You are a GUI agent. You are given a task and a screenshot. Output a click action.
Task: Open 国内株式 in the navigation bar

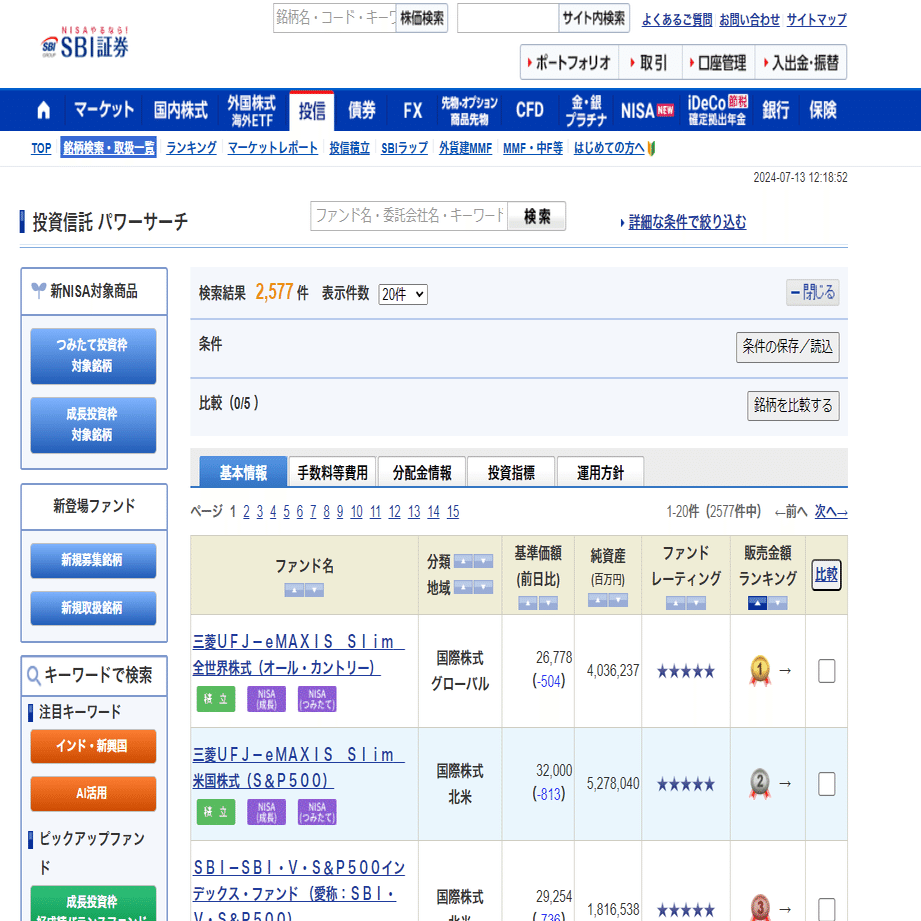(180, 110)
